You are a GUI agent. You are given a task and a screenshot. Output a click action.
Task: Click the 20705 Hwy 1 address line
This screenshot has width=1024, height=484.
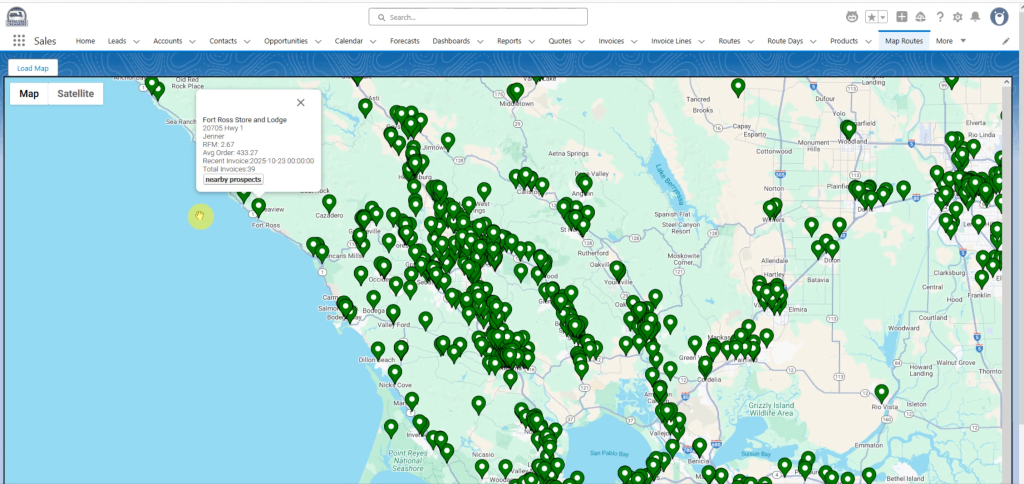pos(223,128)
